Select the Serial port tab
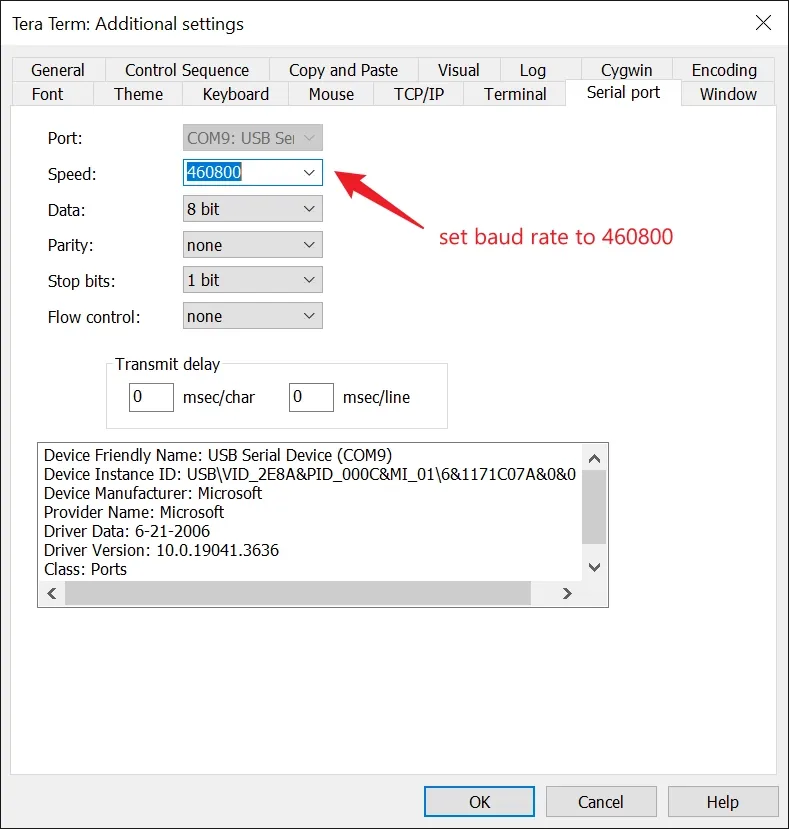This screenshot has height=829, width=789. (623, 93)
